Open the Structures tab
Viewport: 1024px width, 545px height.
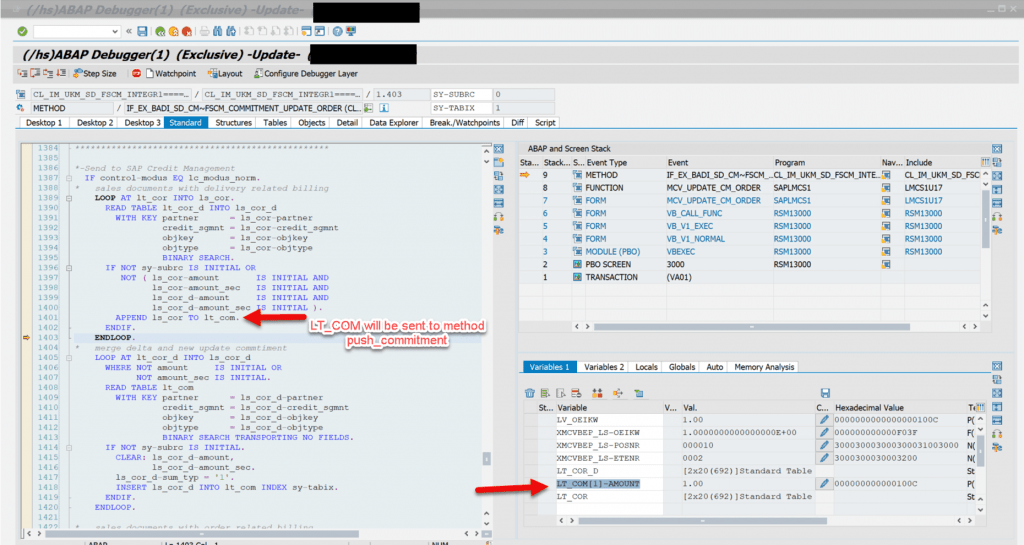click(x=233, y=123)
